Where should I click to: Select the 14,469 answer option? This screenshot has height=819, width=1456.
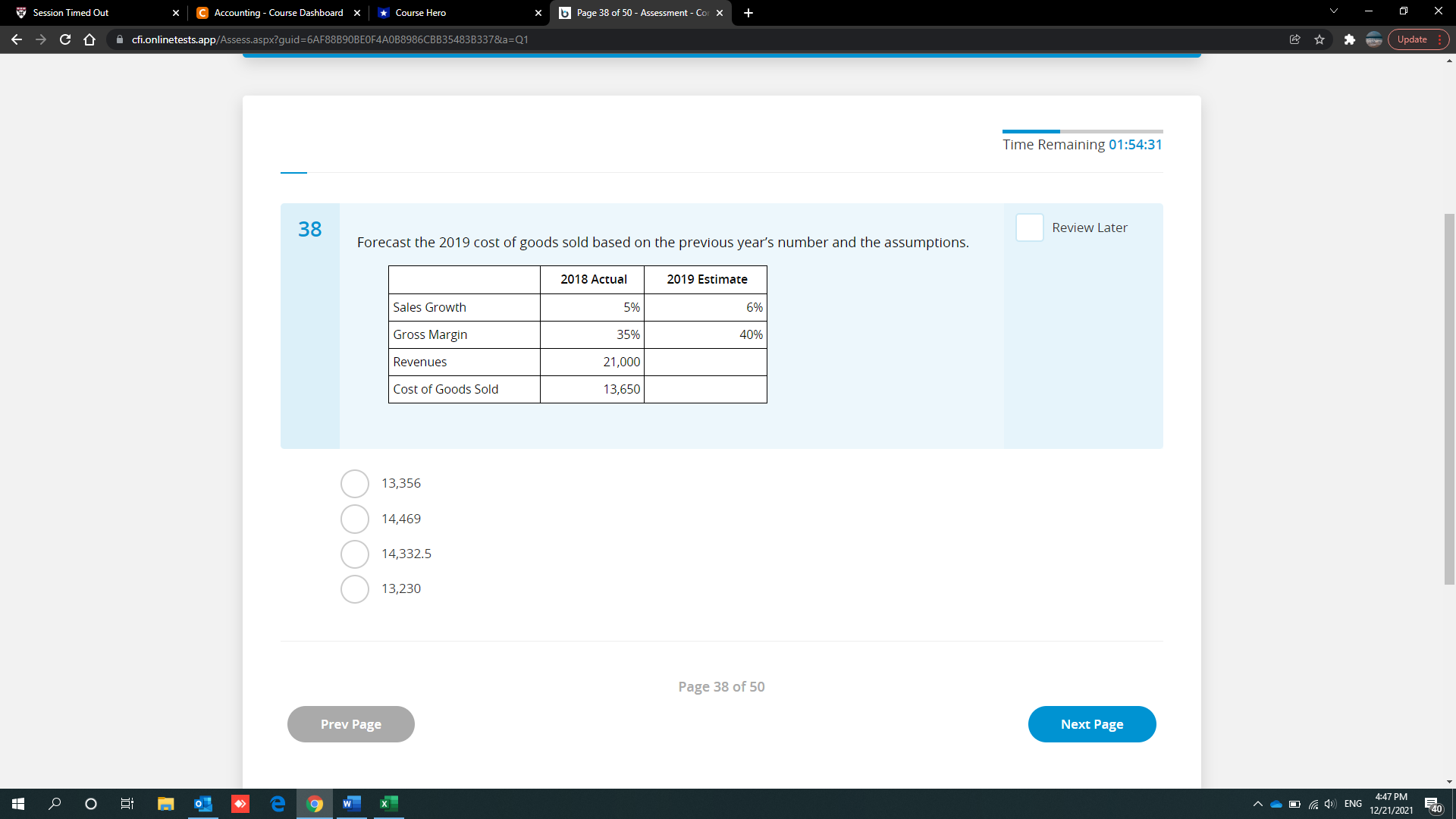[x=354, y=519]
